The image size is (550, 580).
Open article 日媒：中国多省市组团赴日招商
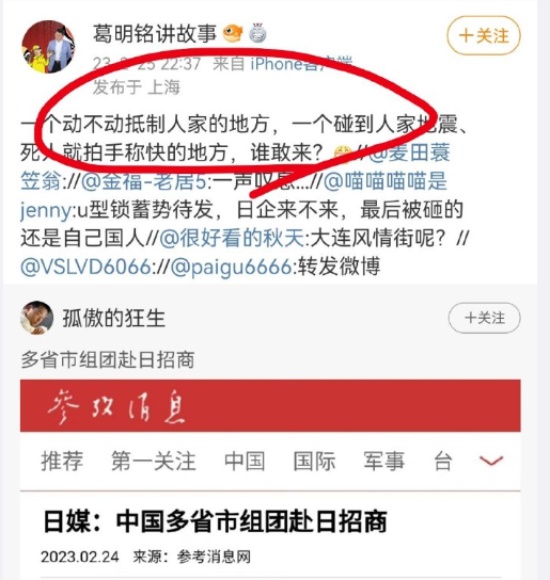pos(215,521)
